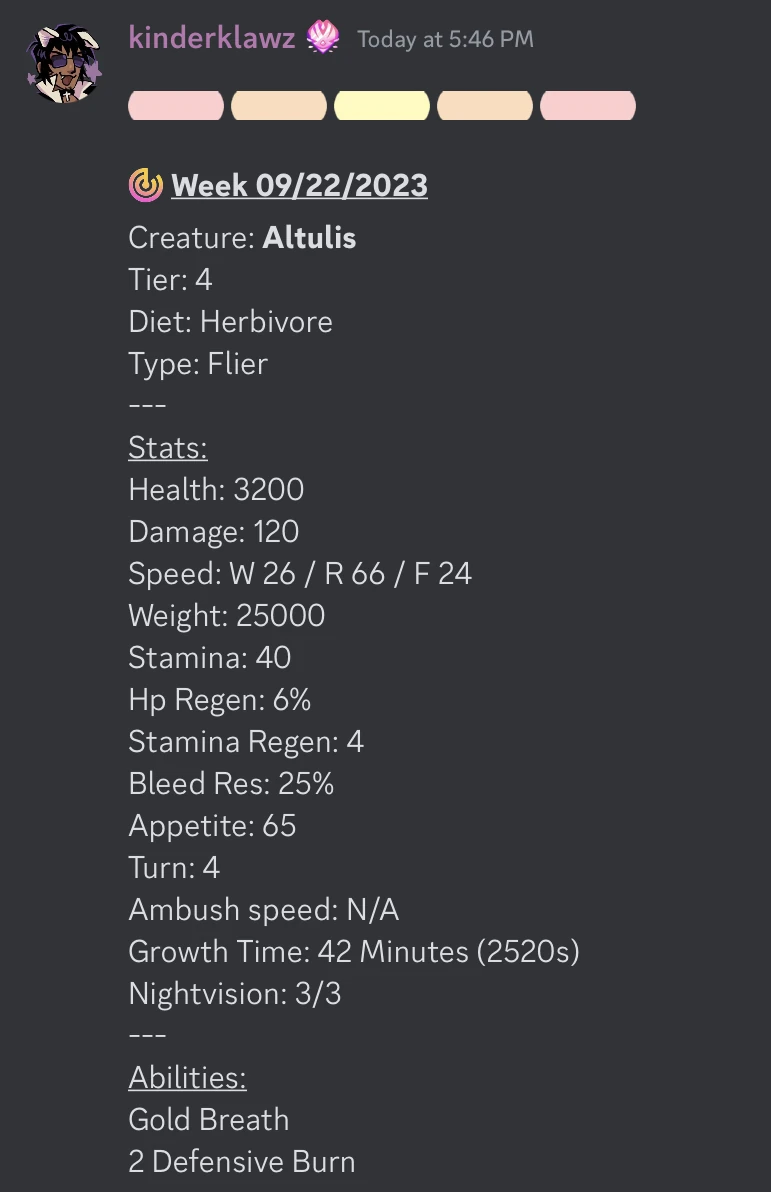
Task: Click the underlined Abilities: header
Action: coord(186,1077)
